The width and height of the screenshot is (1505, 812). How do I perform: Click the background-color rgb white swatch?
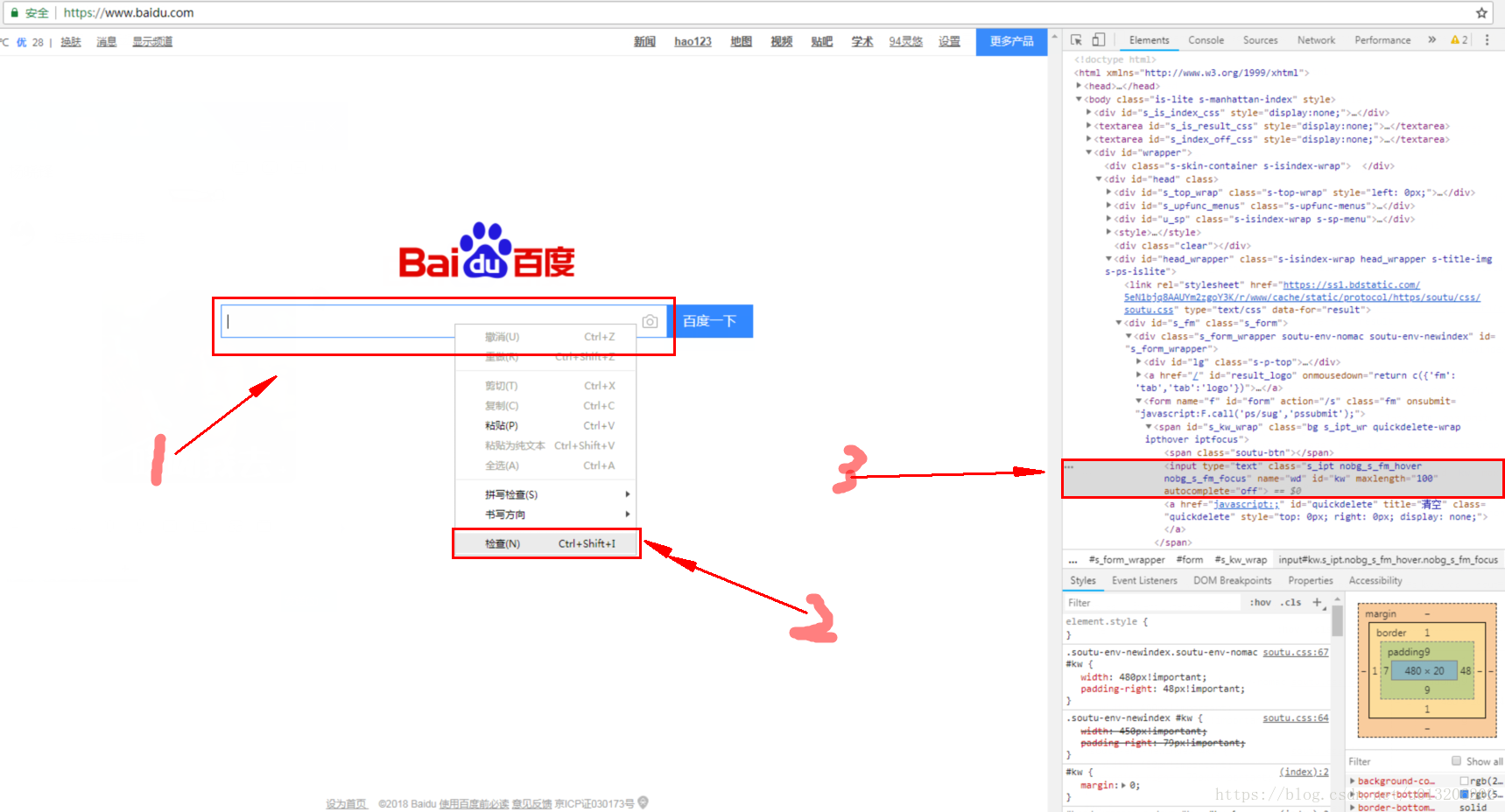(x=1464, y=780)
